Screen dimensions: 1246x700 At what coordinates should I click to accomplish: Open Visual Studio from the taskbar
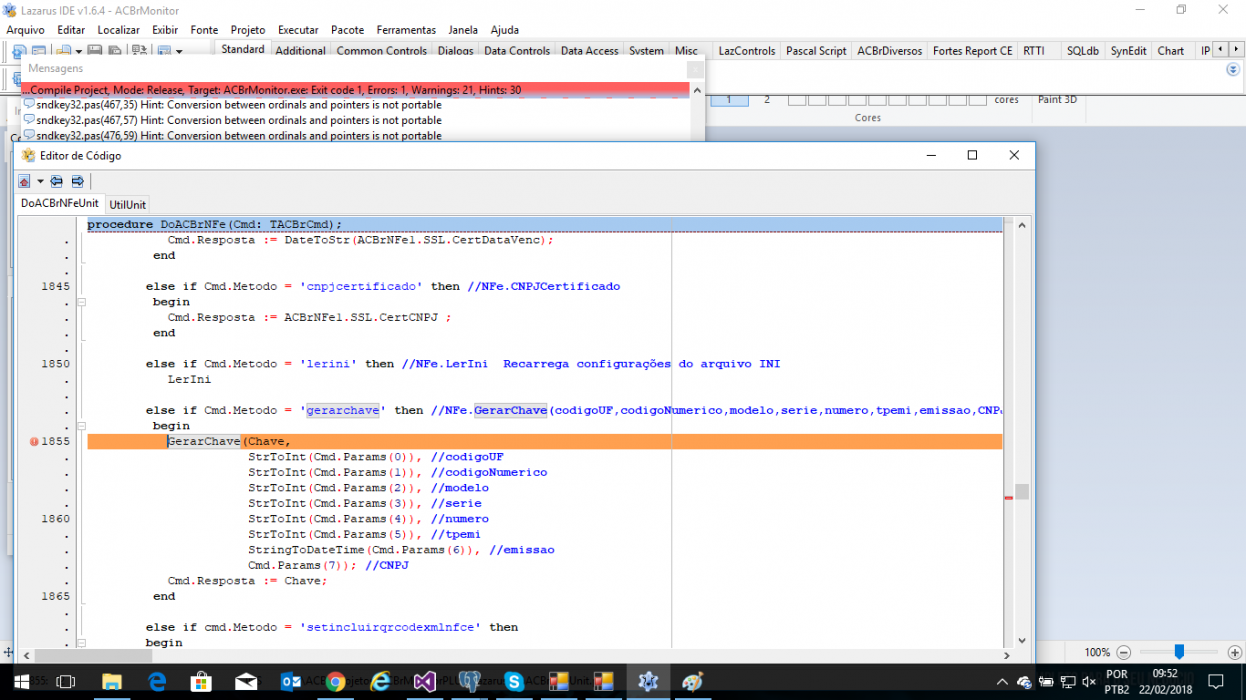[424, 682]
